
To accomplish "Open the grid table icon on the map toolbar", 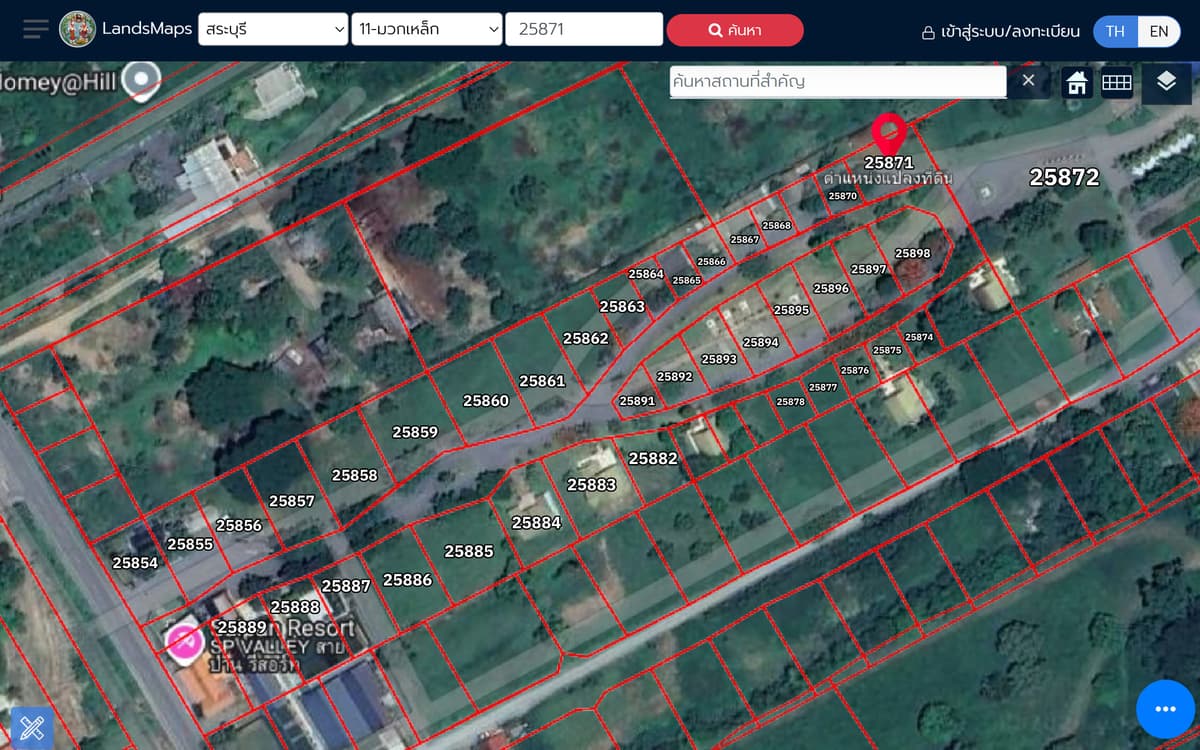I will pos(1116,82).
